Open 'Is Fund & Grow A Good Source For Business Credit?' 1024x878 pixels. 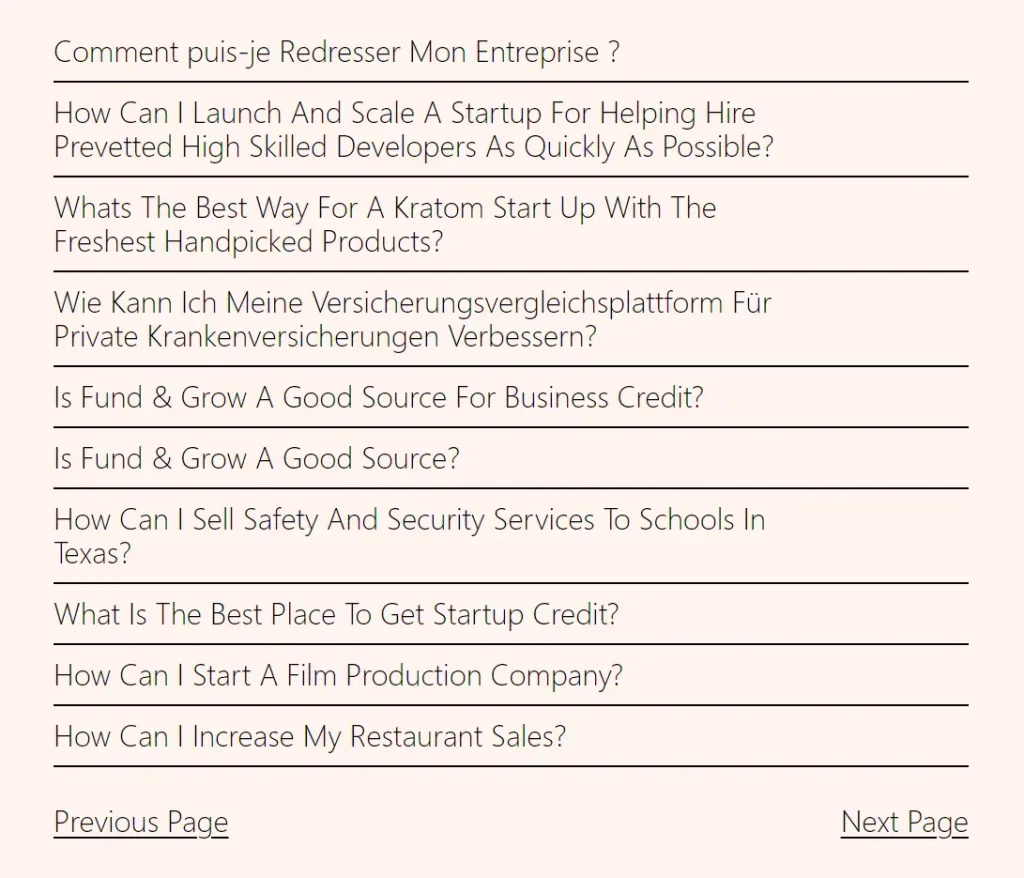pos(378,398)
